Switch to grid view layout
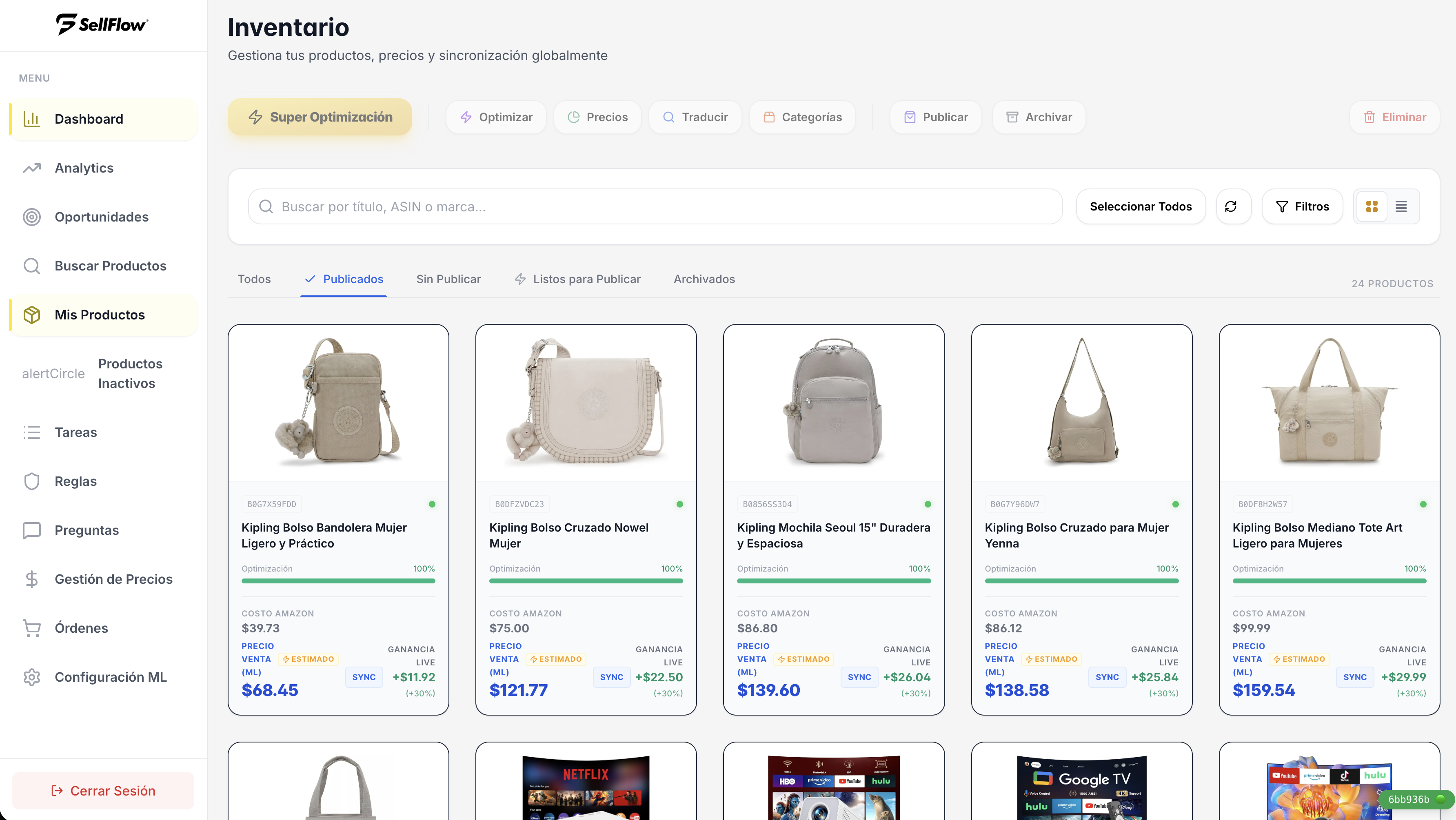The height and width of the screenshot is (820, 1456). coord(1372,206)
